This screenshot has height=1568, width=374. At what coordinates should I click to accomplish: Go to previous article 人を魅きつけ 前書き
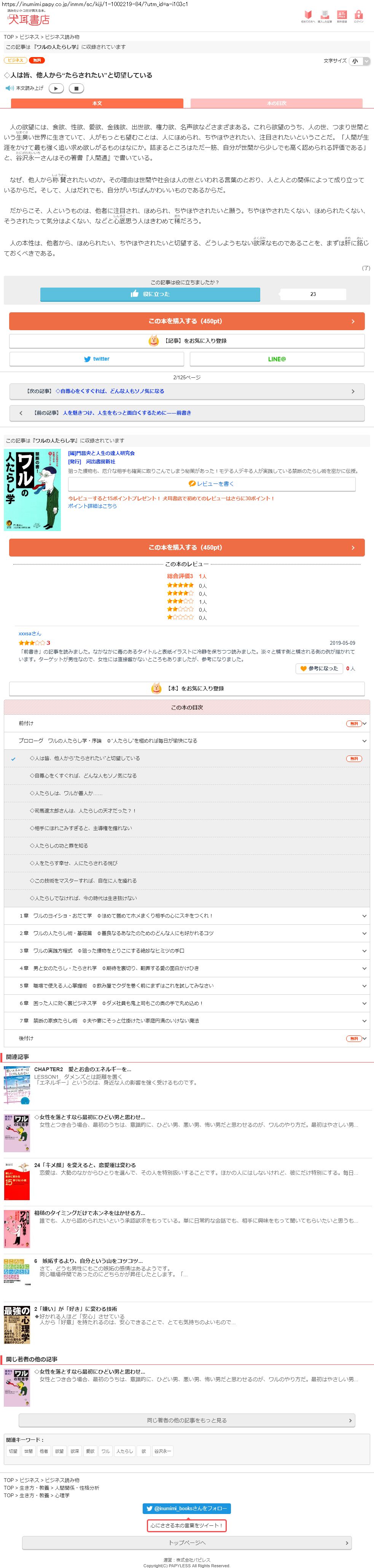(187, 413)
